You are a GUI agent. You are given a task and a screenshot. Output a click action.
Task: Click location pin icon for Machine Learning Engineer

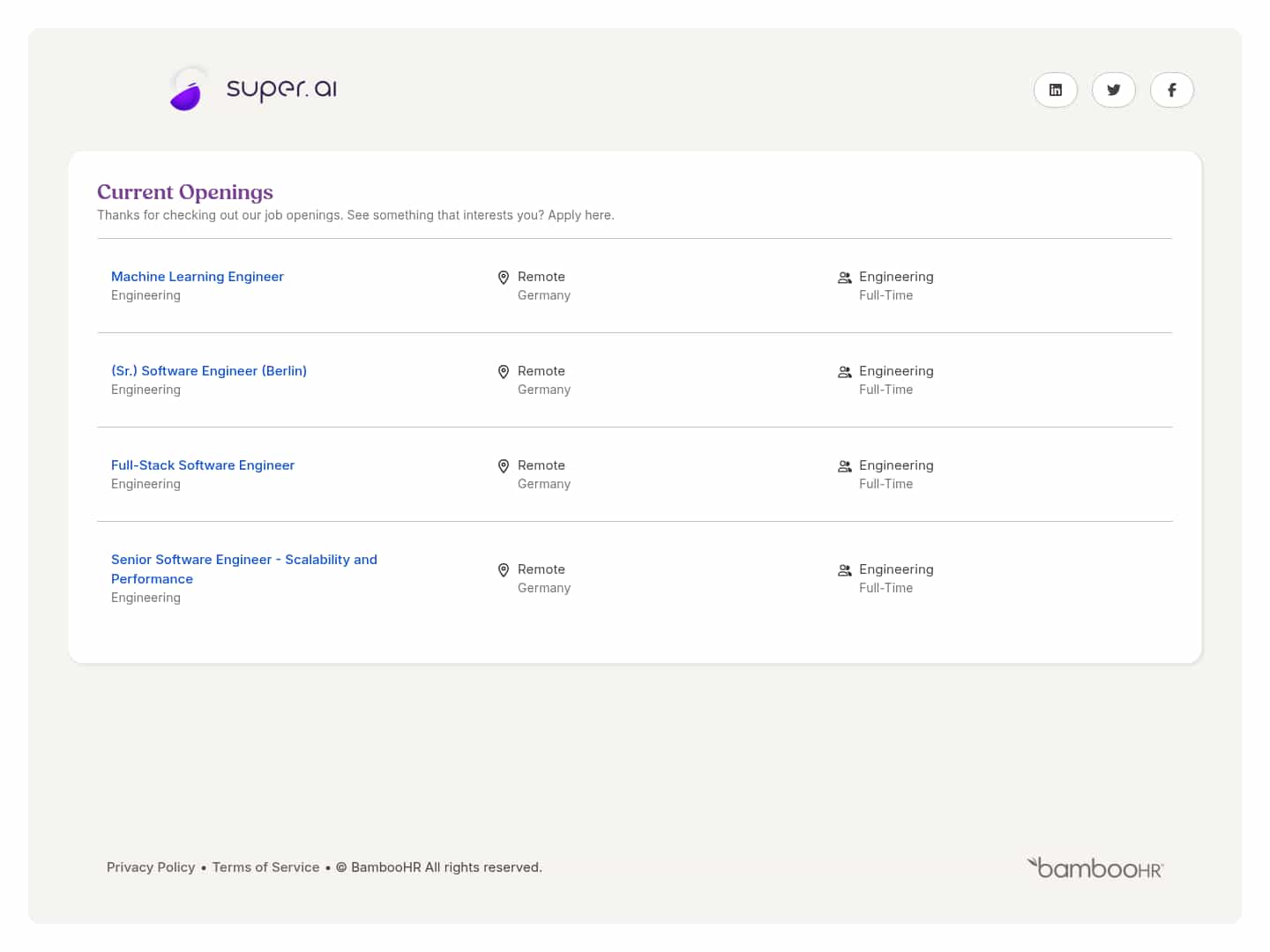[x=504, y=278]
